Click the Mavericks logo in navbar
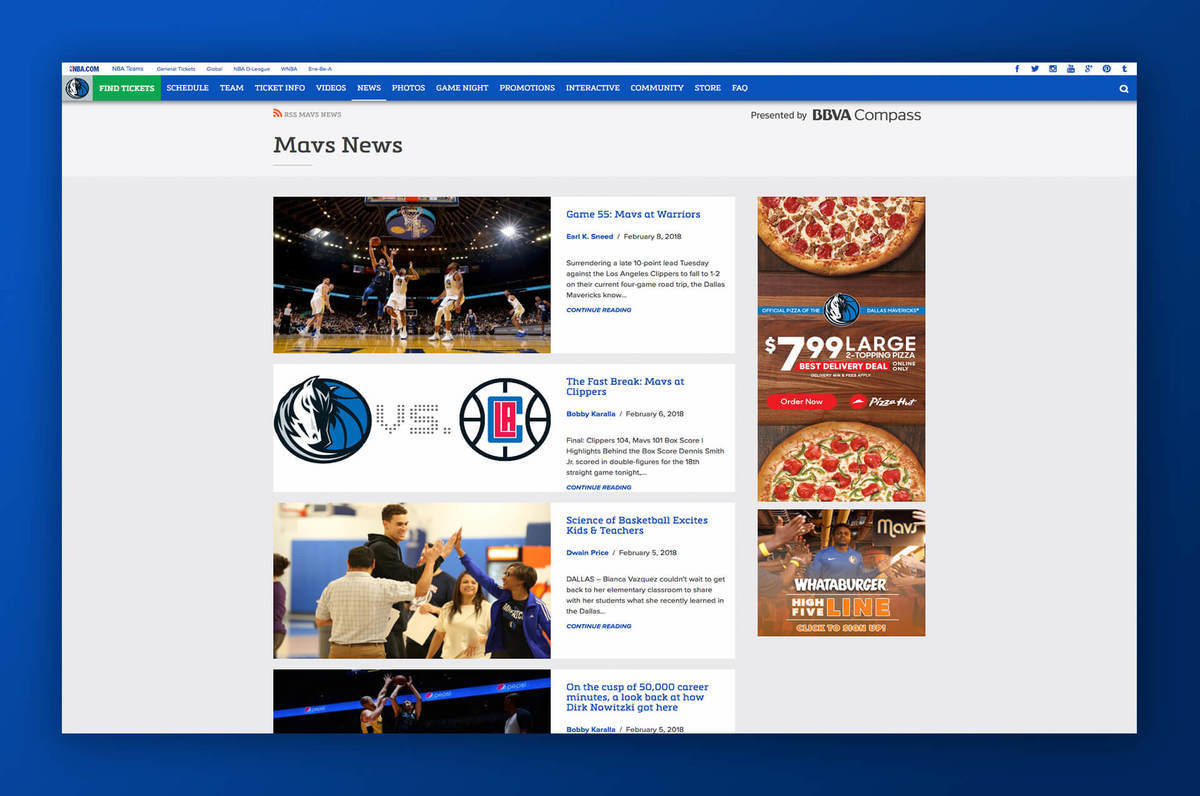 click(77, 88)
